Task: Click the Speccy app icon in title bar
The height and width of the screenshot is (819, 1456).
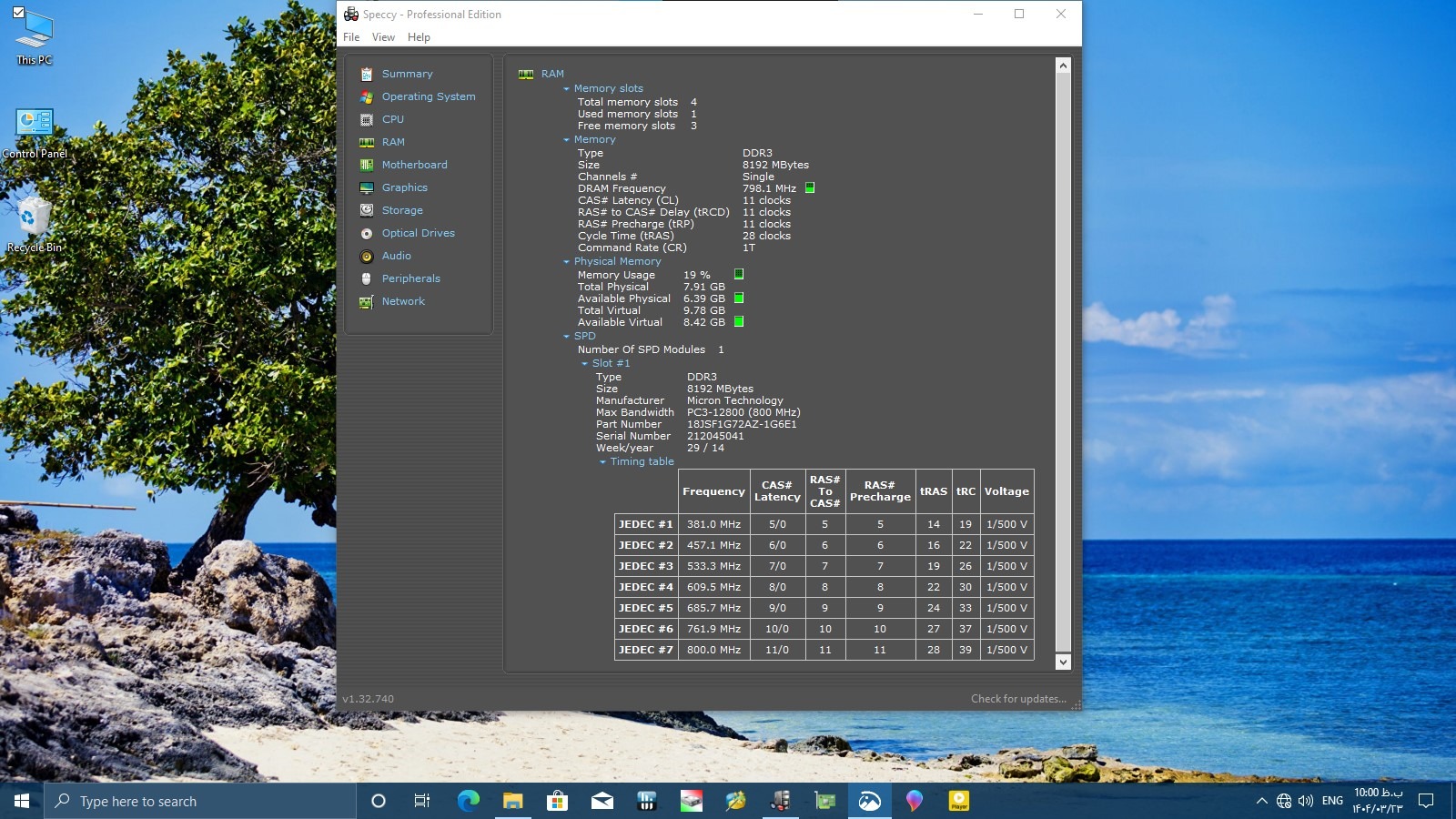Action: (x=351, y=14)
